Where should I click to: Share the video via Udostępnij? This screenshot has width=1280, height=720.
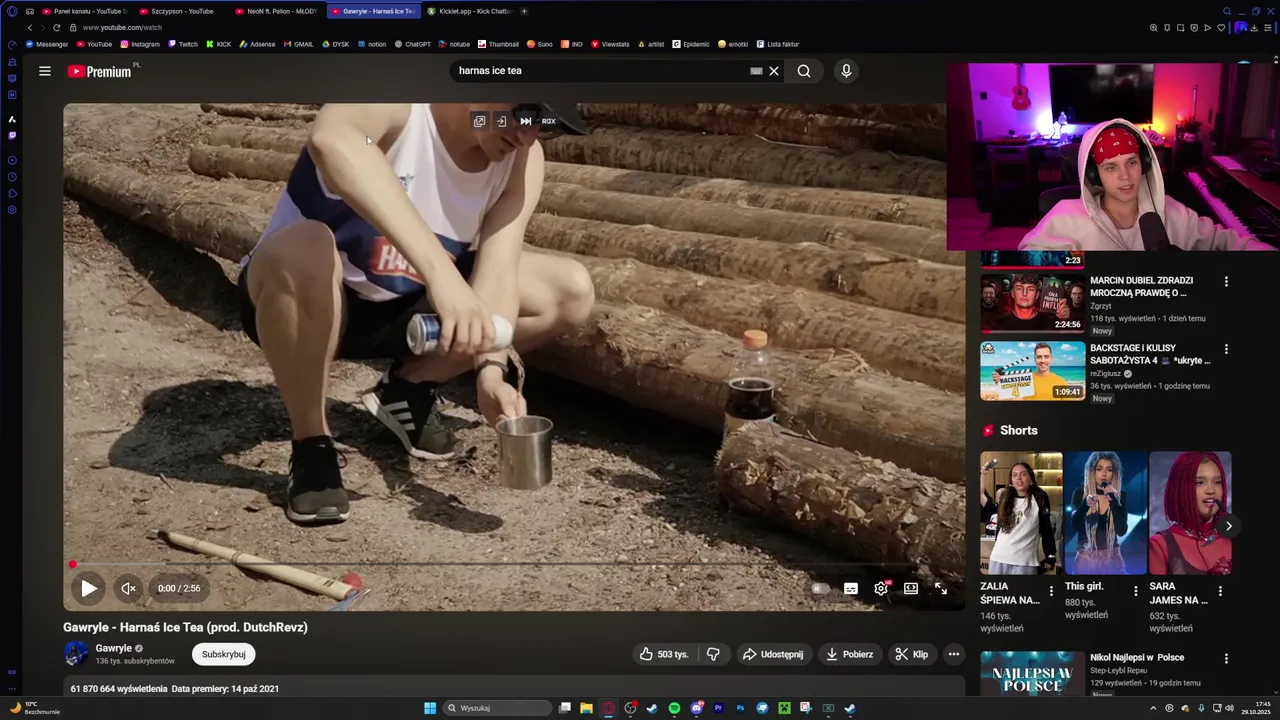coord(773,654)
